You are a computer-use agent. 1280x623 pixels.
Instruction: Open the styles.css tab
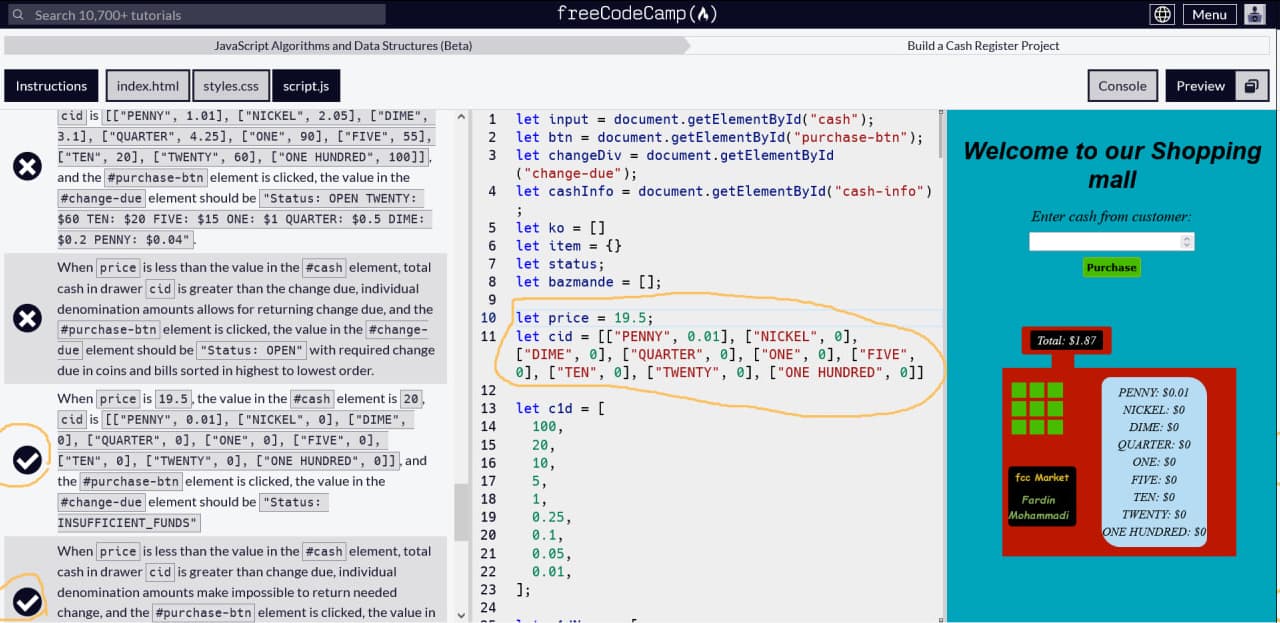click(230, 86)
